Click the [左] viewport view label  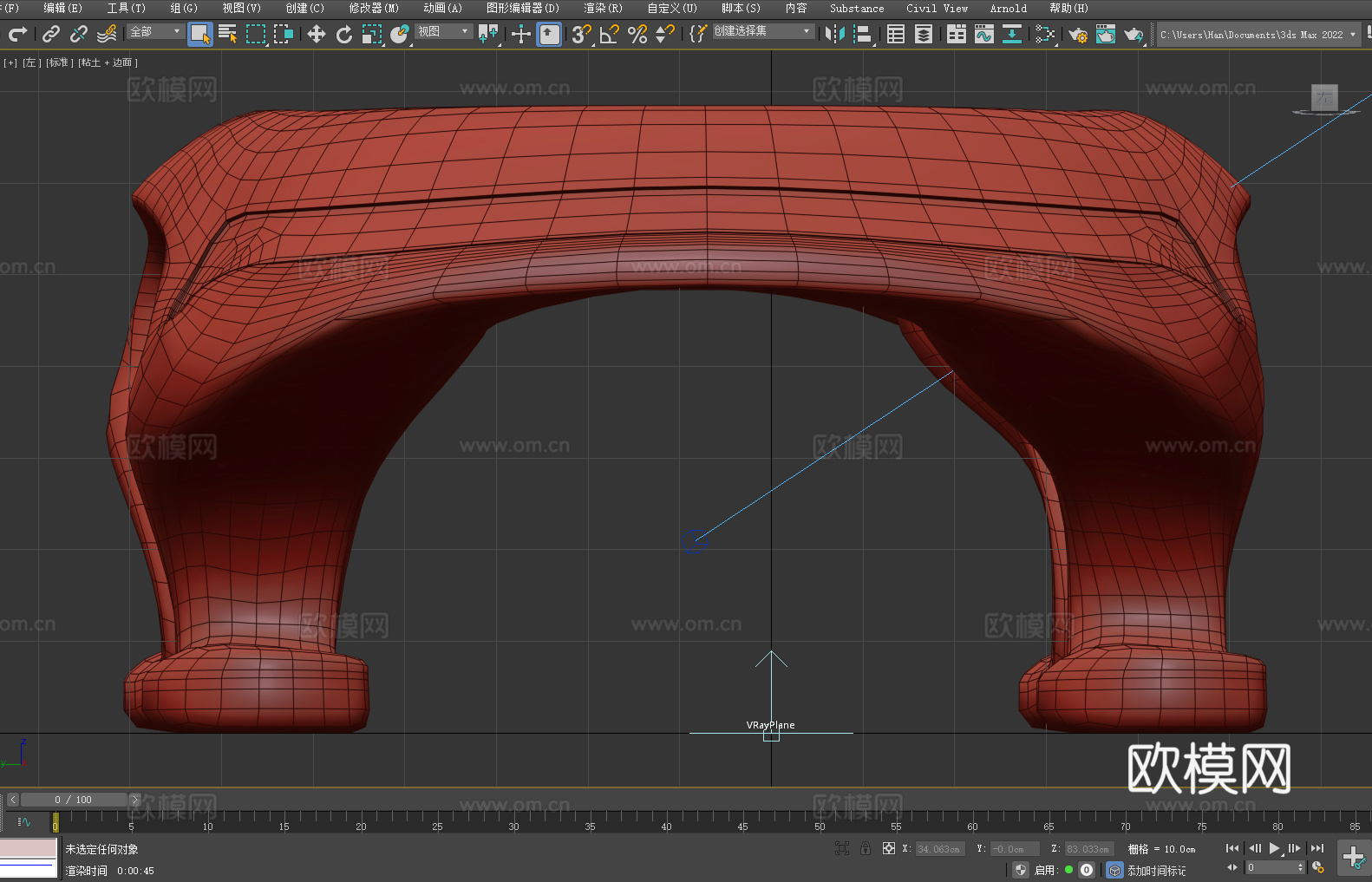tap(32, 62)
